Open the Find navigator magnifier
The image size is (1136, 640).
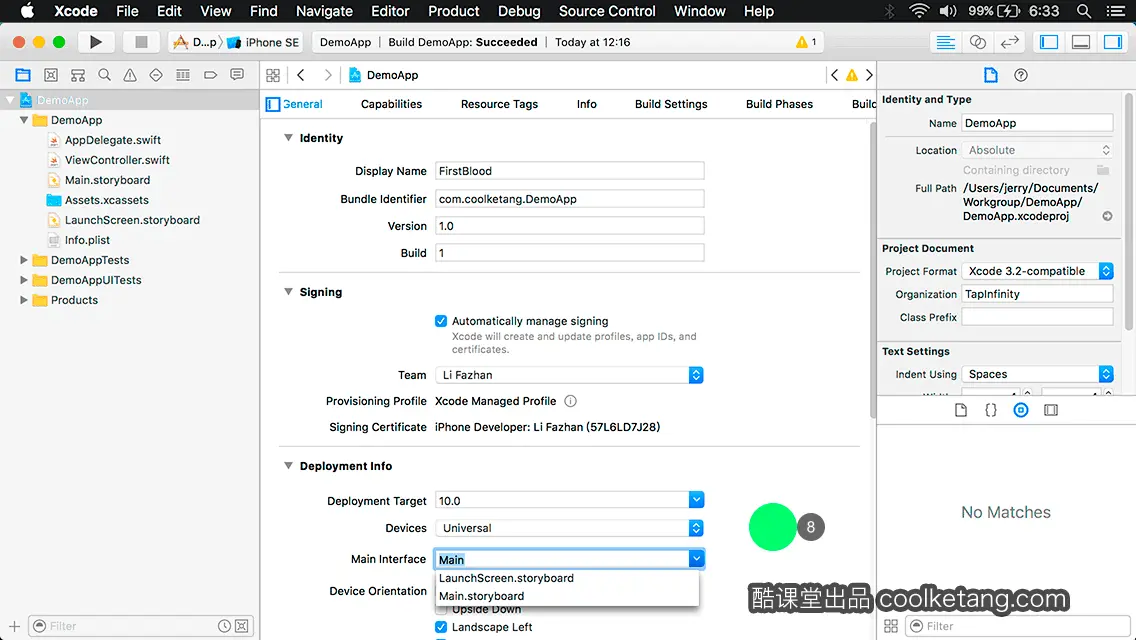point(104,75)
